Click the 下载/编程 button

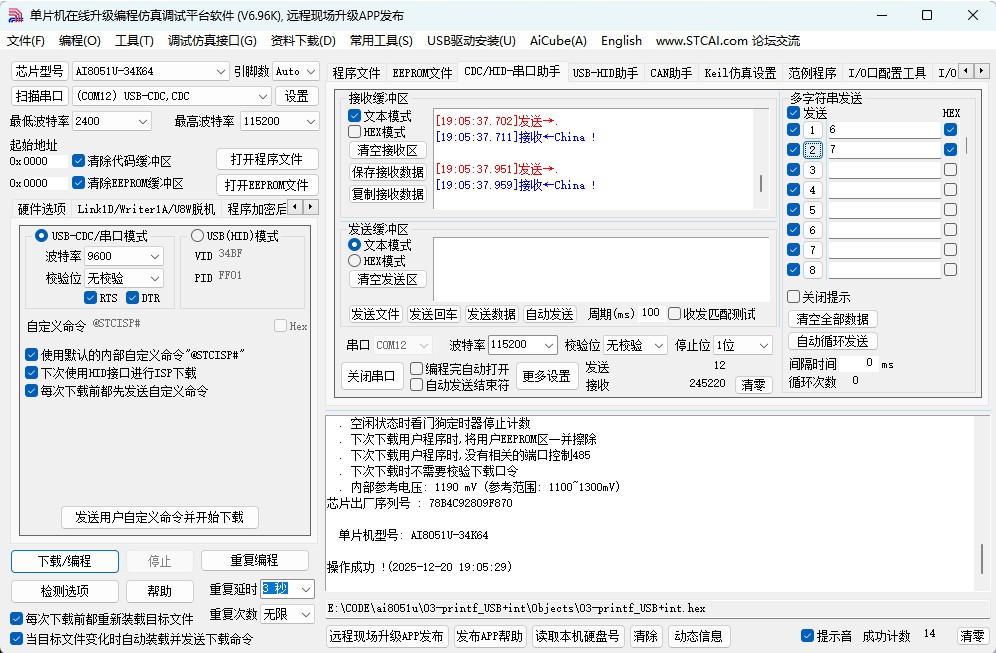(64, 561)
